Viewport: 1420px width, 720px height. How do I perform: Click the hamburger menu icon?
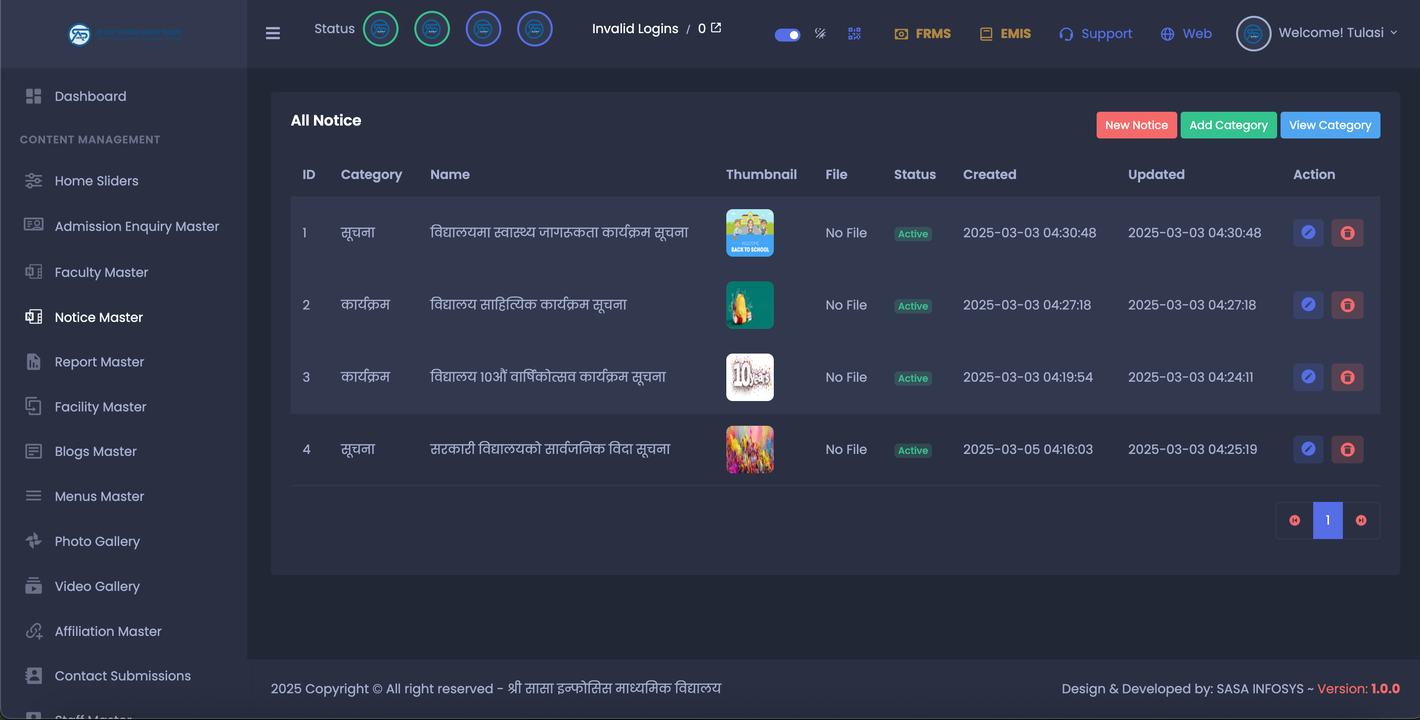coord(273,33)
